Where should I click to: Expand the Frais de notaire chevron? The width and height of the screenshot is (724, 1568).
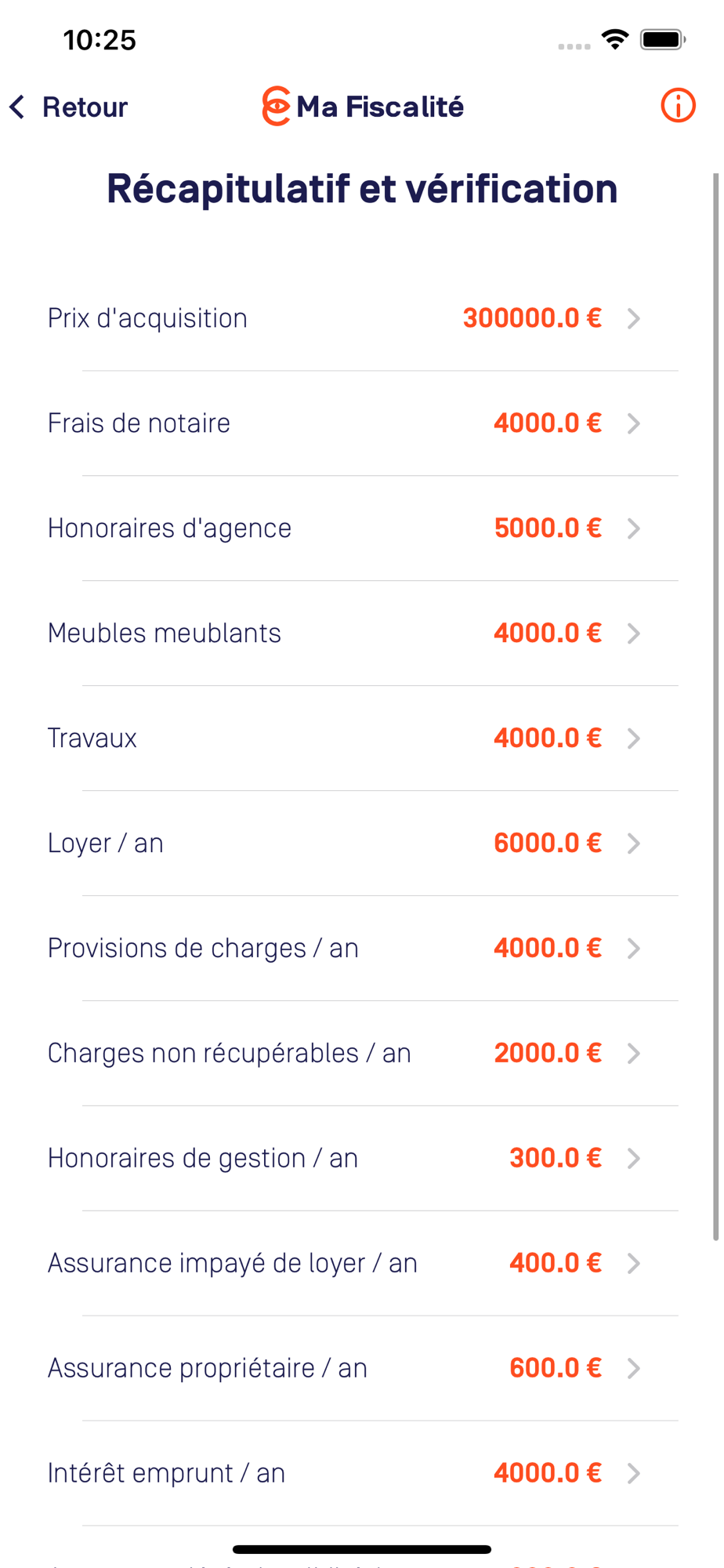[x=634, y=423]
